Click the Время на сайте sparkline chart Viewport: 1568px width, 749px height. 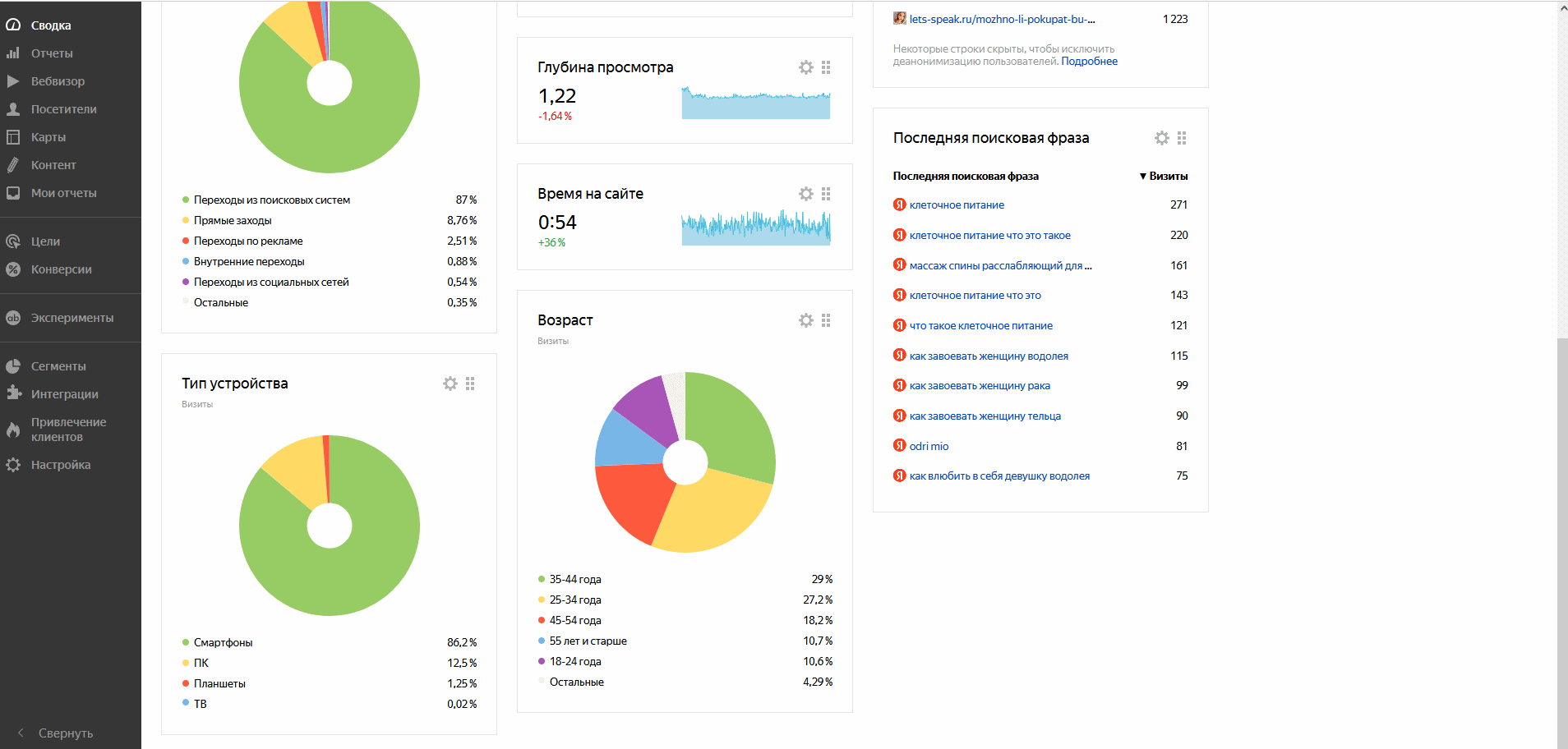click(755, 226)
